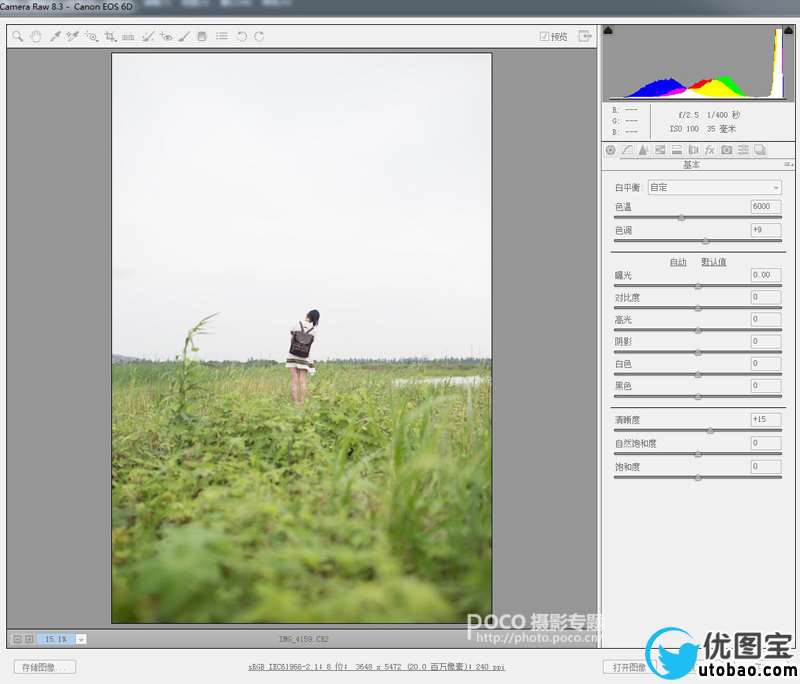Image resolution: width=800 pixels, height=684 pixels.
Task: Open the 基本 panel flyout menu
Action: click(788, 164)
